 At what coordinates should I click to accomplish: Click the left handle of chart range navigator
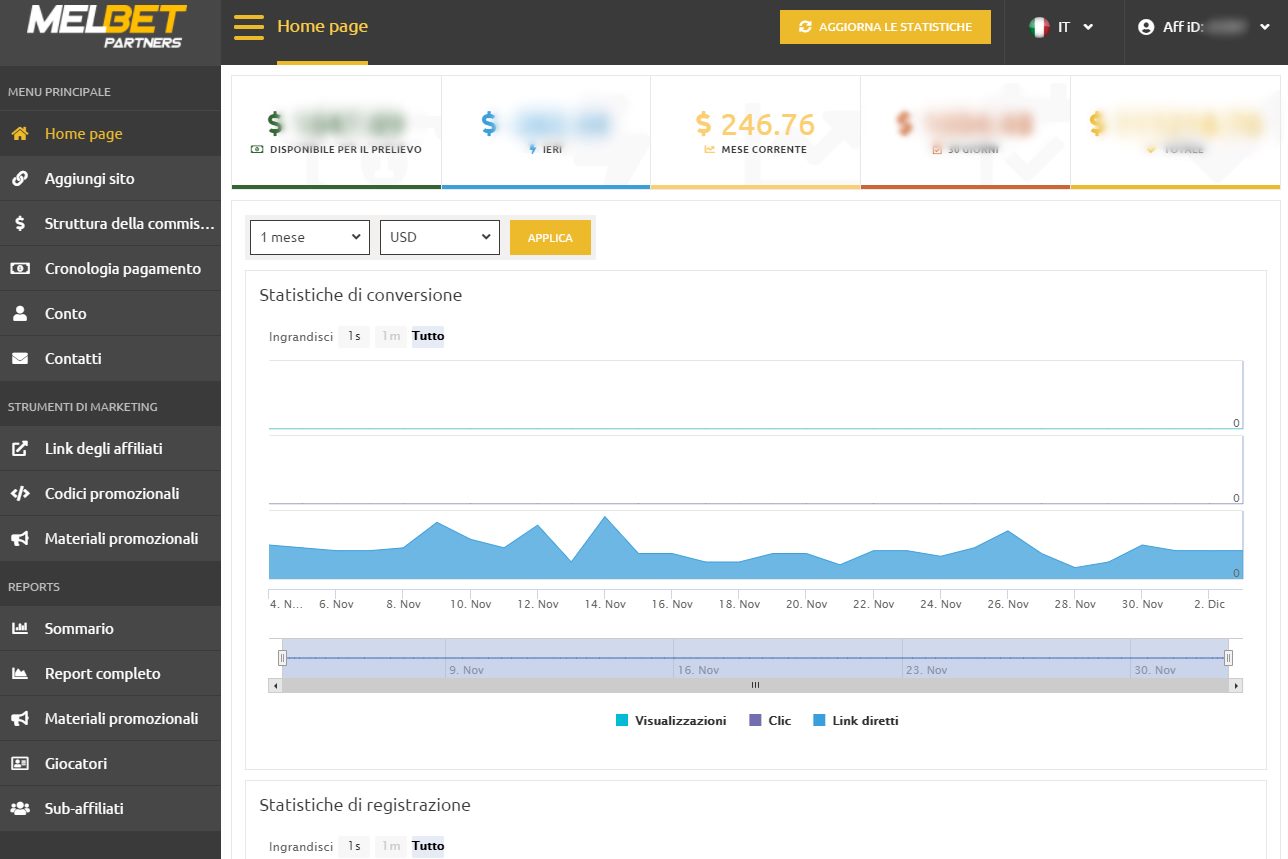coord(282,657)
